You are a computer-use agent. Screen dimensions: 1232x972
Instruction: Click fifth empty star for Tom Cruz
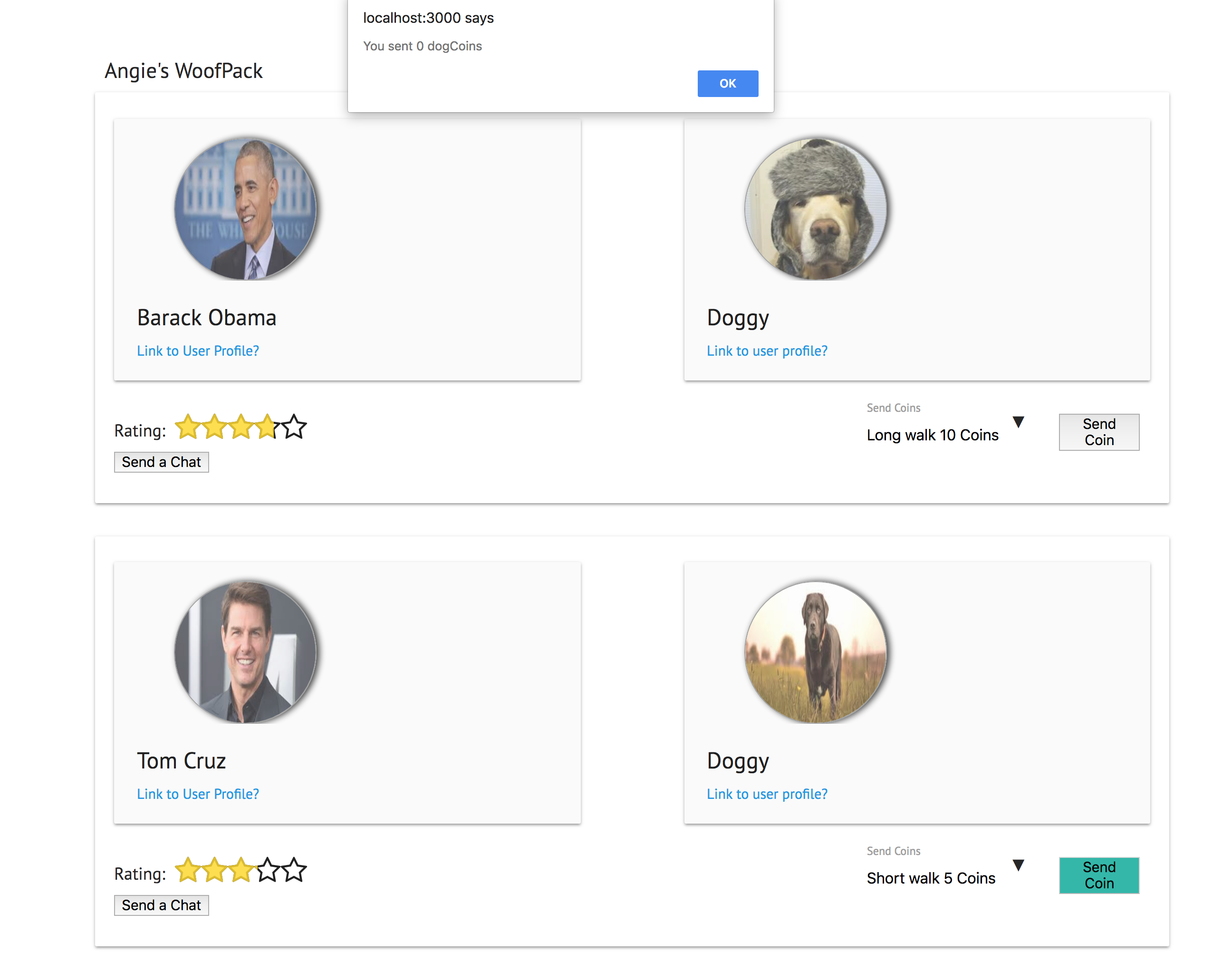[x=294, y=870]
